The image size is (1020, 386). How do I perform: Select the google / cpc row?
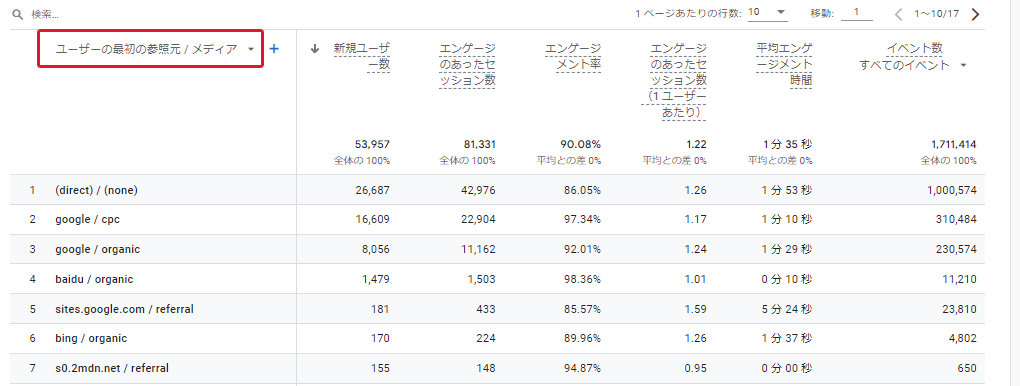(x=497, y=219)
